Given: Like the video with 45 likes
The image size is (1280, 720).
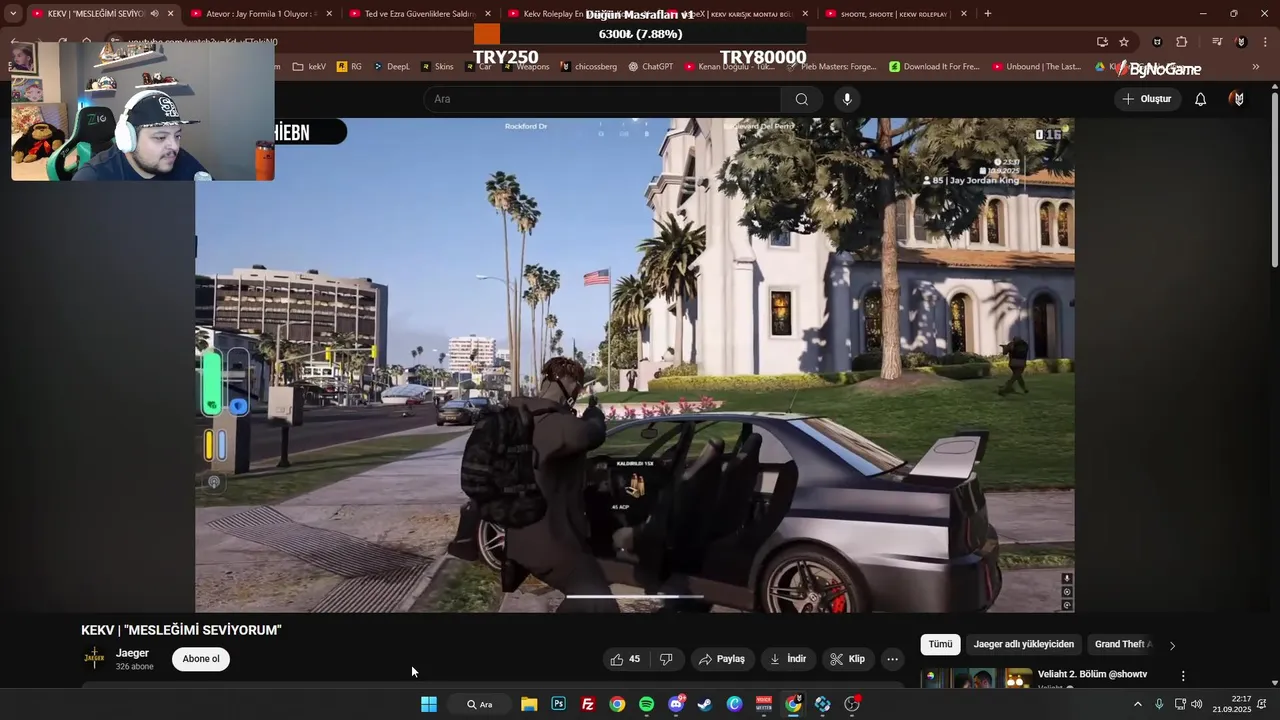Looking at the screenshot, I should point(626,659).
